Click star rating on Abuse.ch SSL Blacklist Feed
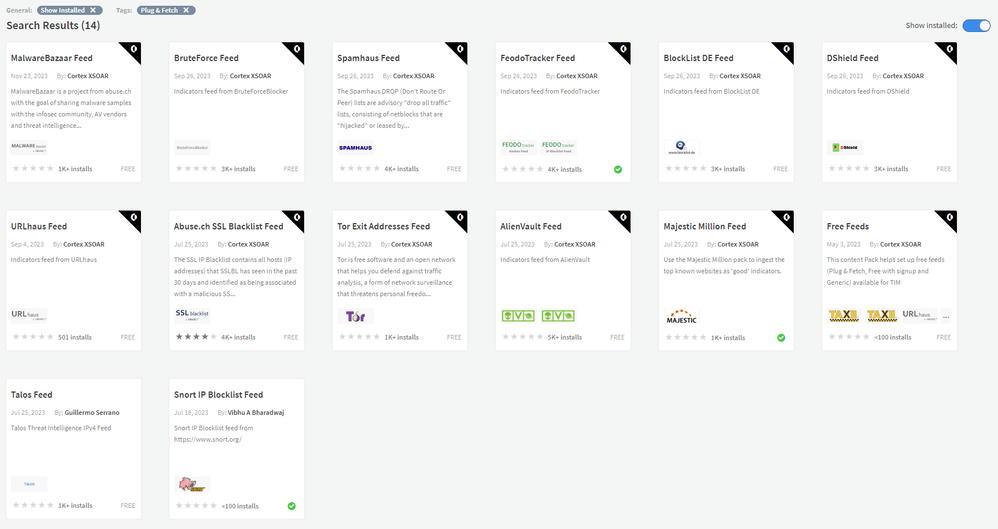Image resolution: width=998 pixels, height=529 pixels. (x=197, y=337)
